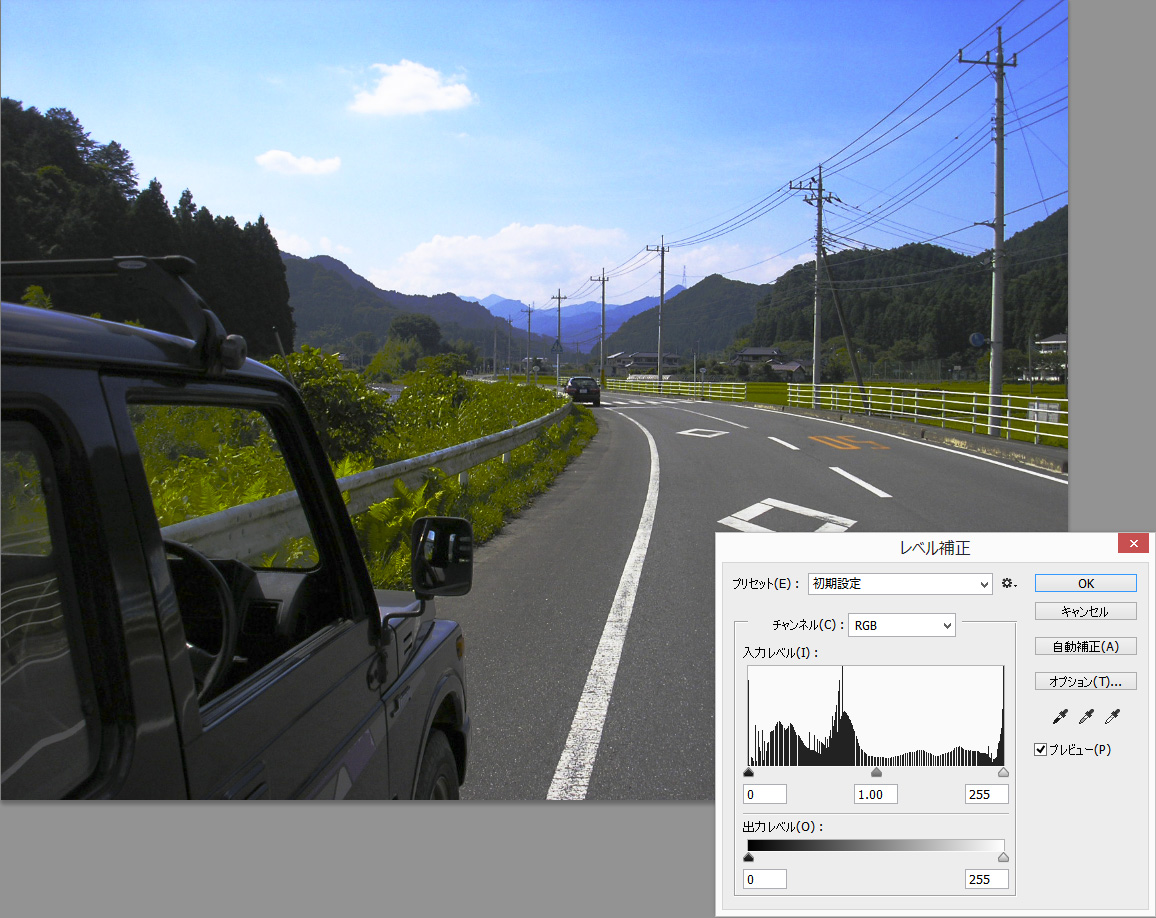Select the white point eyedropper

coord(1113,716)
